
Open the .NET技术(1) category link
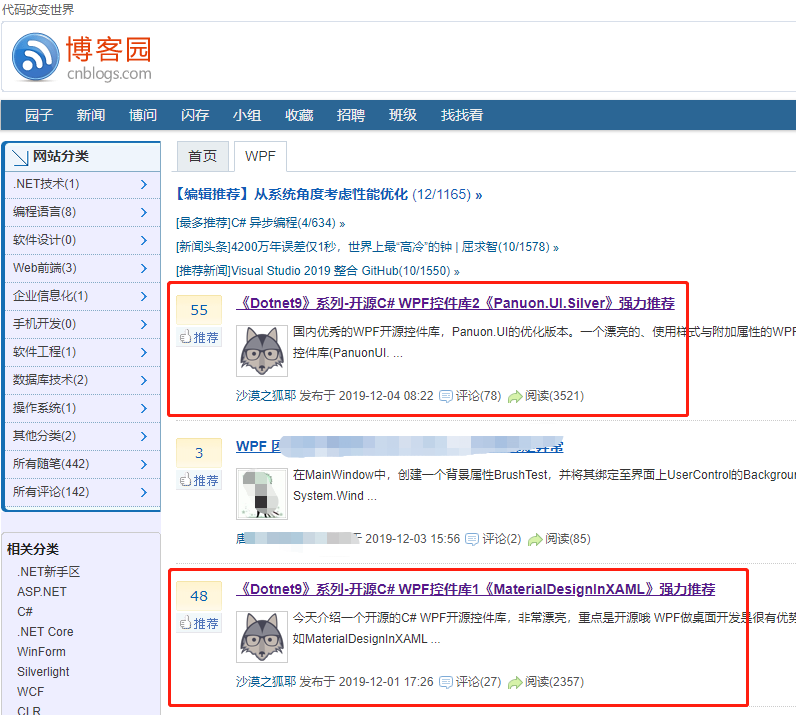46,184
